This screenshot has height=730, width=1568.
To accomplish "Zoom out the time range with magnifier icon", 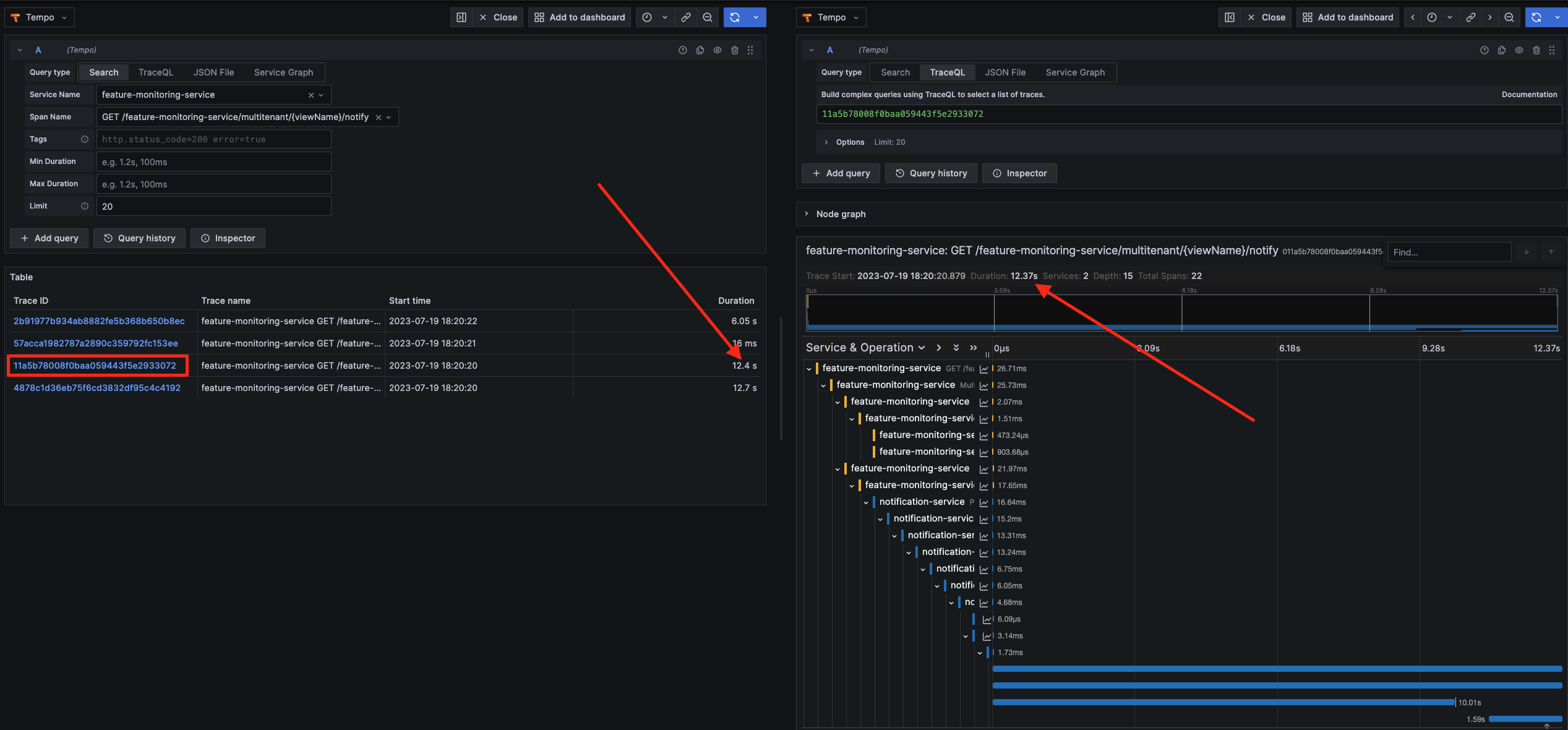I will pyautogui.click(x=708, y=17).
